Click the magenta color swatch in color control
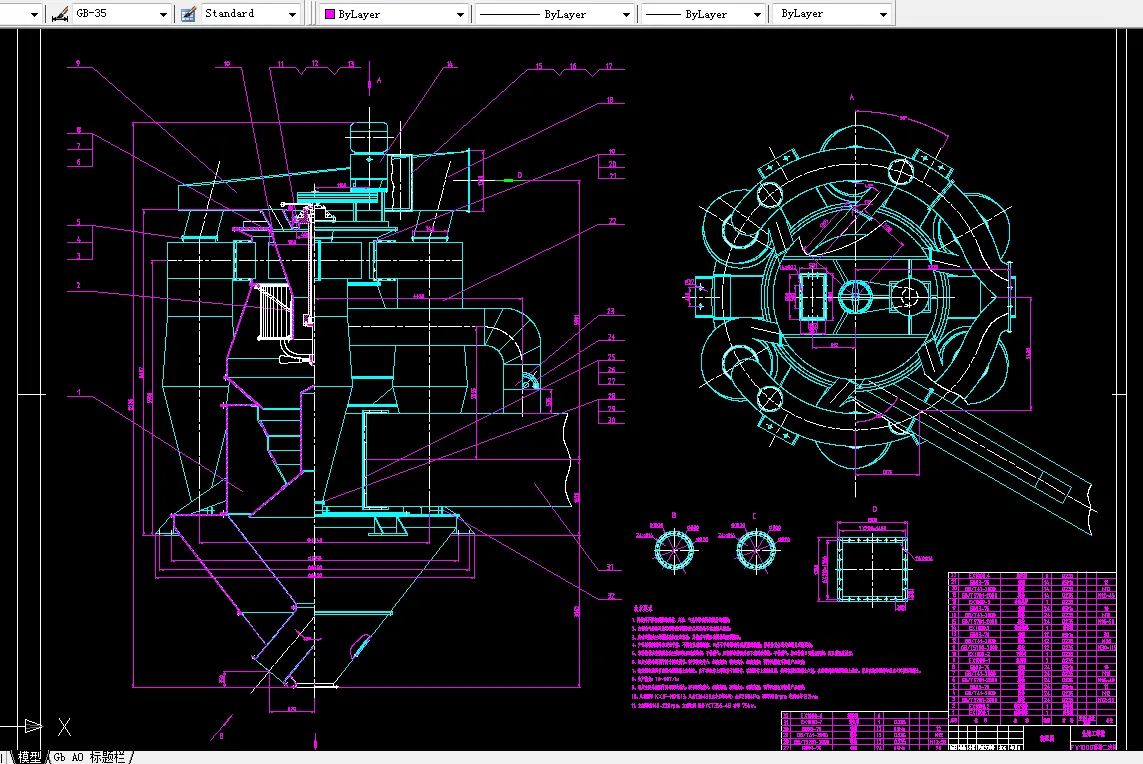The image size is (1143, 764). click(x=329, y=14)
